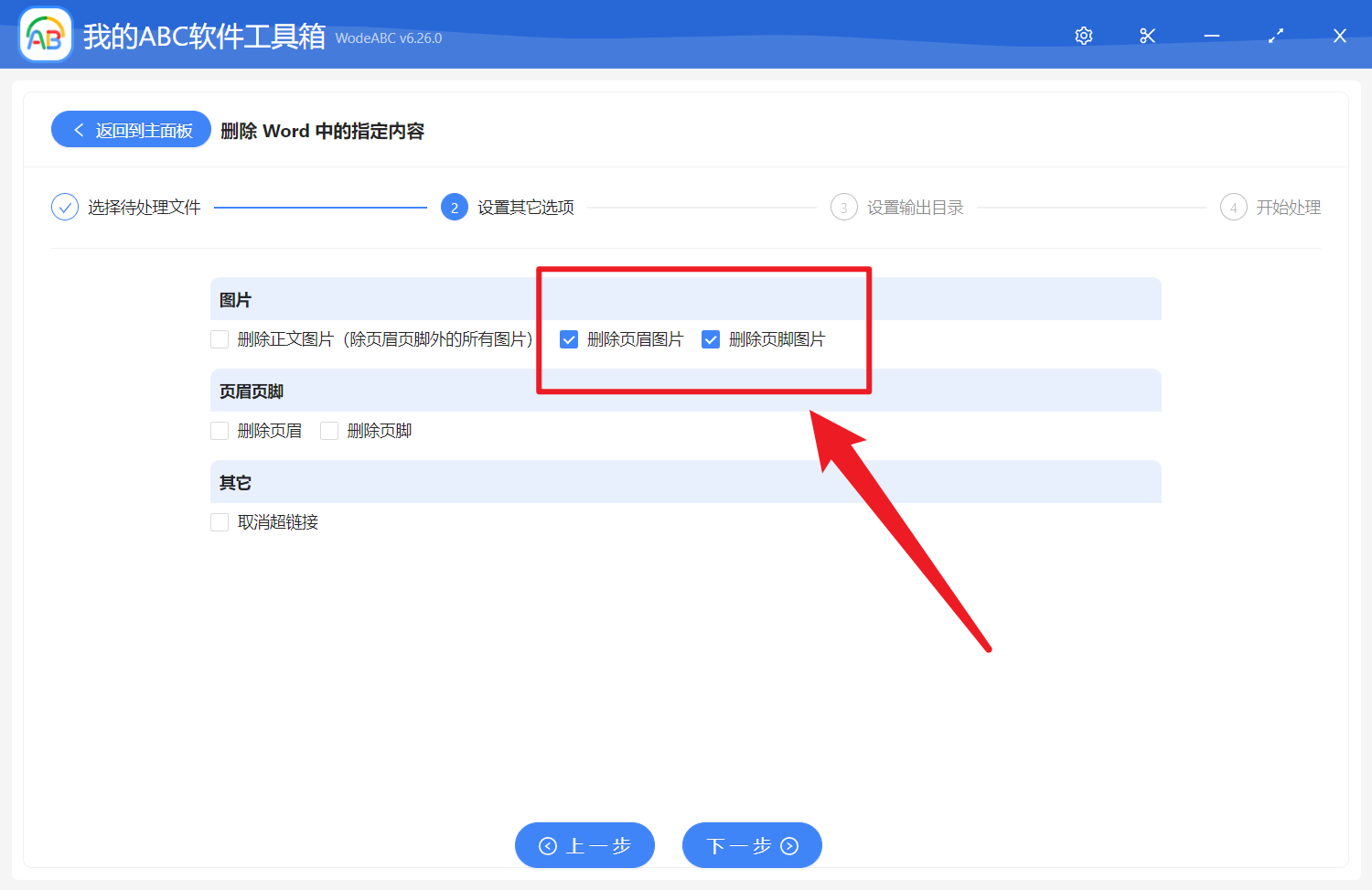Viewport: 1372px width, 890px height.
Task: Uncheck the 删除页脚图片 option
Action: 711,338
